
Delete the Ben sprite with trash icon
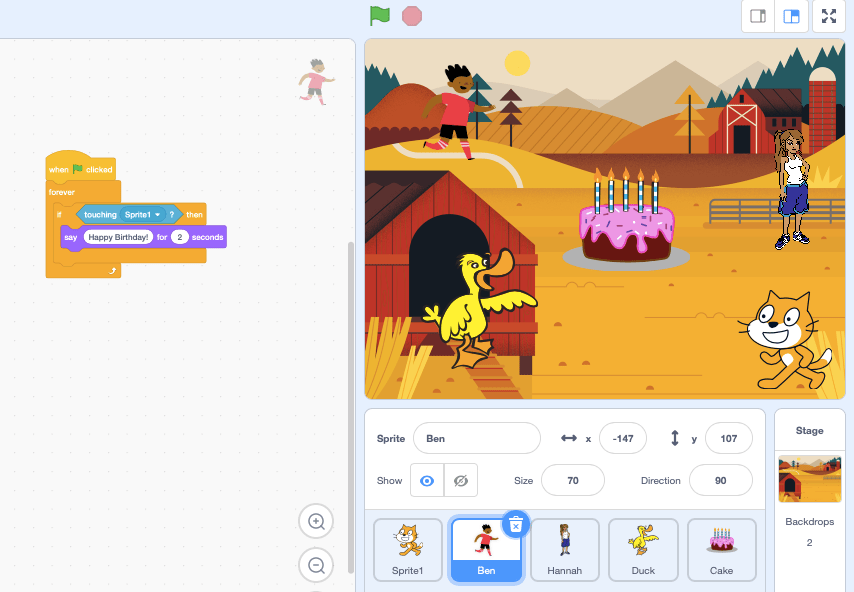point(515,524)
